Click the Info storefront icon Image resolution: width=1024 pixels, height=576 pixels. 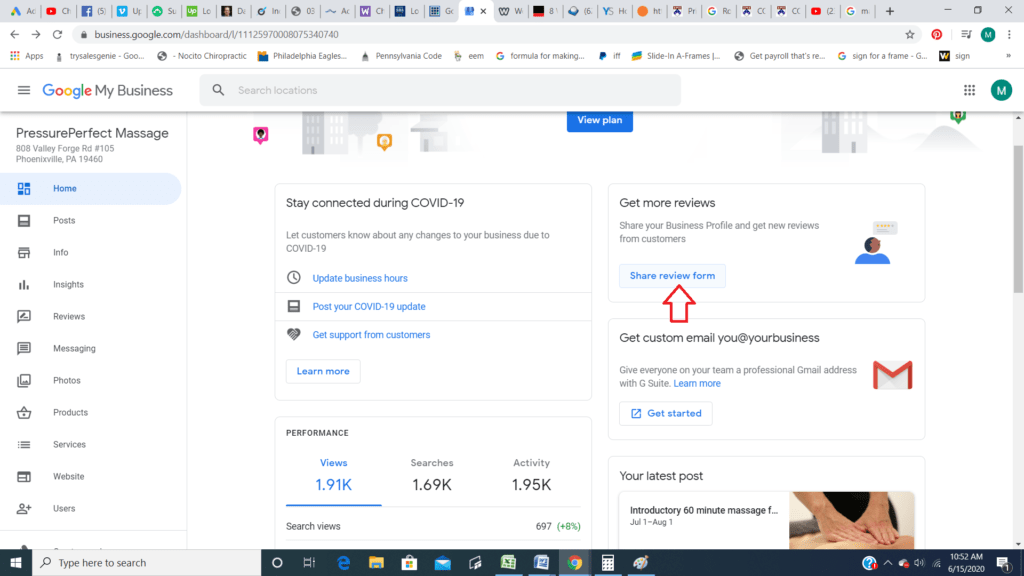coord(24,253)
